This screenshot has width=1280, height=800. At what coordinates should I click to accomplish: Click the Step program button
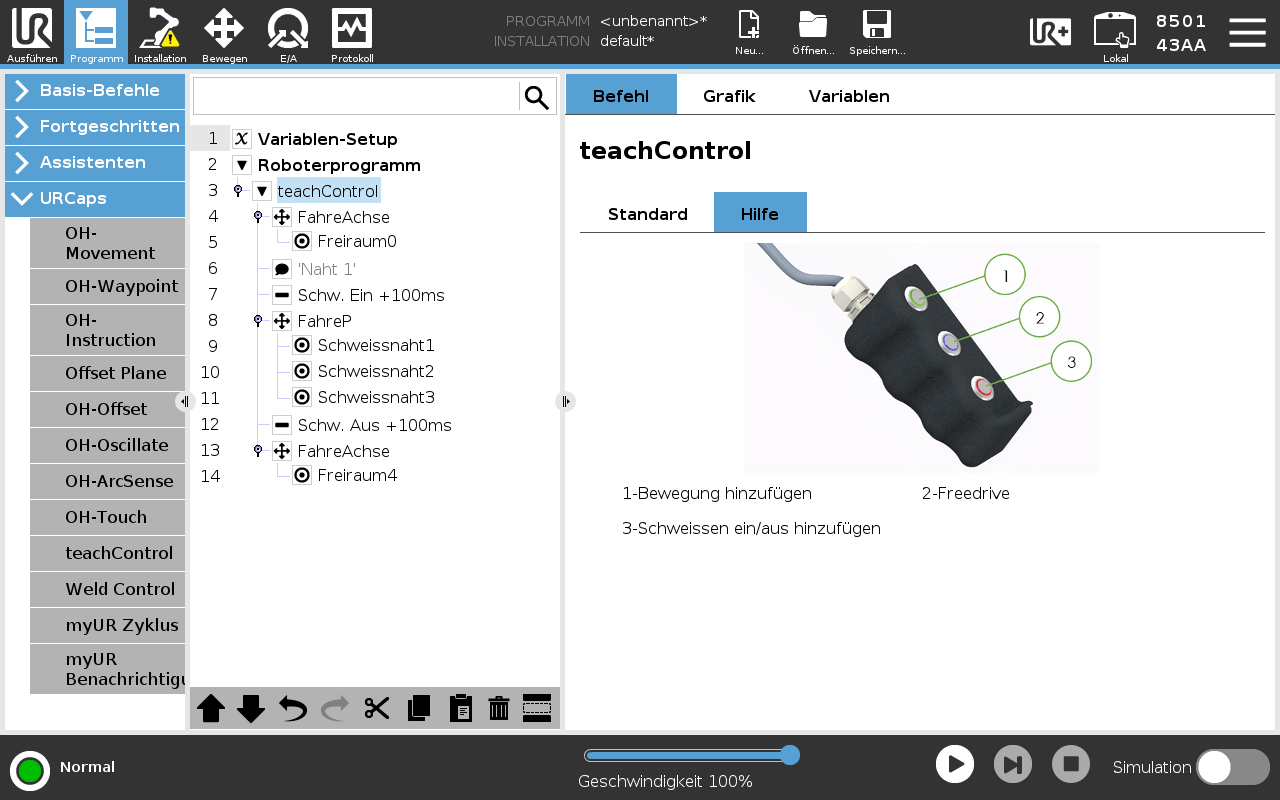1013,764
